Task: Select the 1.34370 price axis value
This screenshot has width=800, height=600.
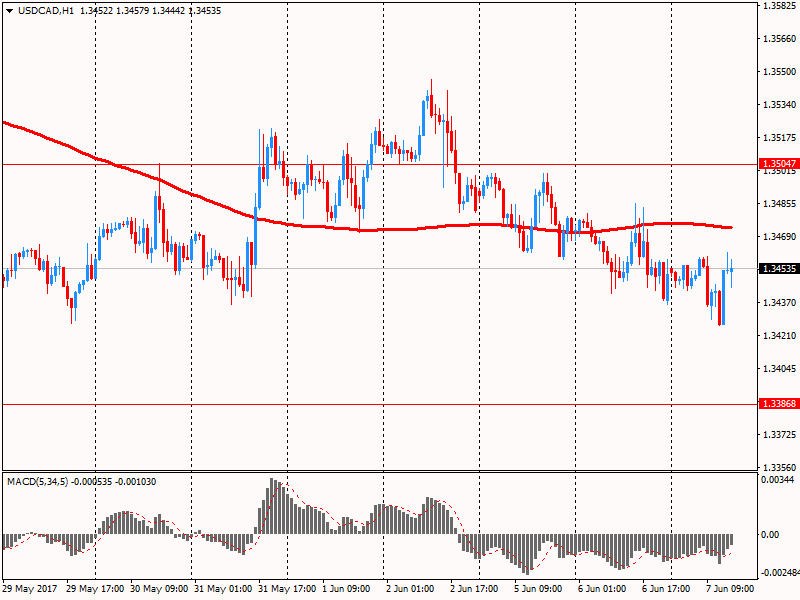Action: (x=780, y=303)
